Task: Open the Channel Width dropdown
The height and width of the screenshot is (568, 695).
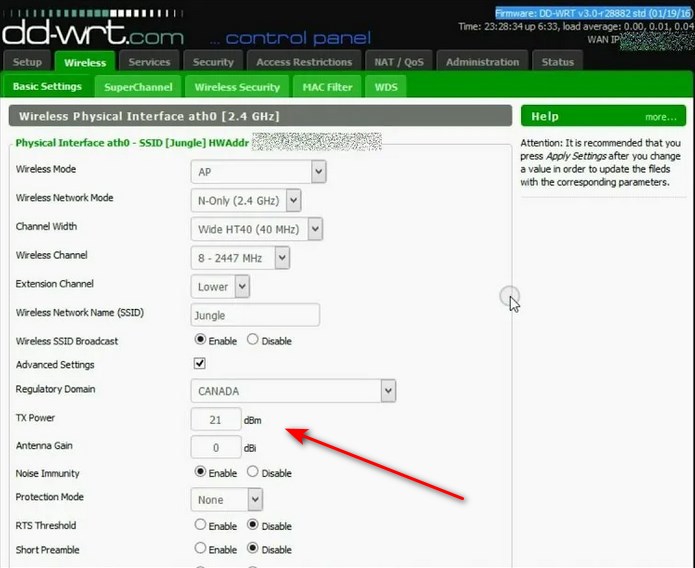Action: tap(257, 229)
